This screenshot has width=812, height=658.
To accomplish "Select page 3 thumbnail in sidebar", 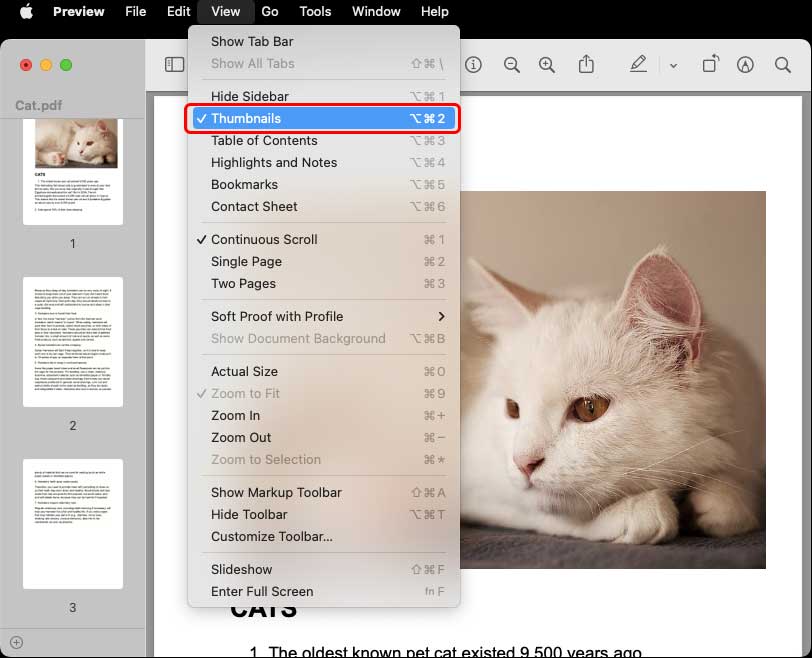I will 73,524.
